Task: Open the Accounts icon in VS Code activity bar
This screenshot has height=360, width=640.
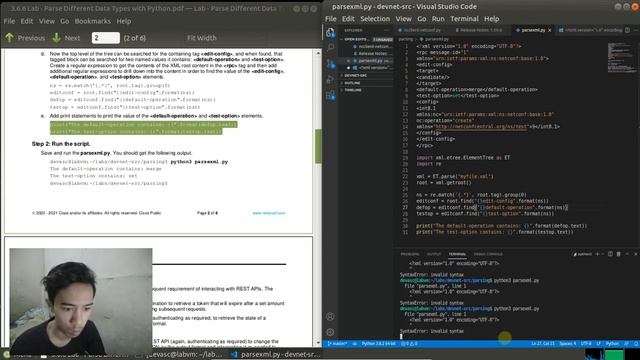Action: [x=330, y=316]
